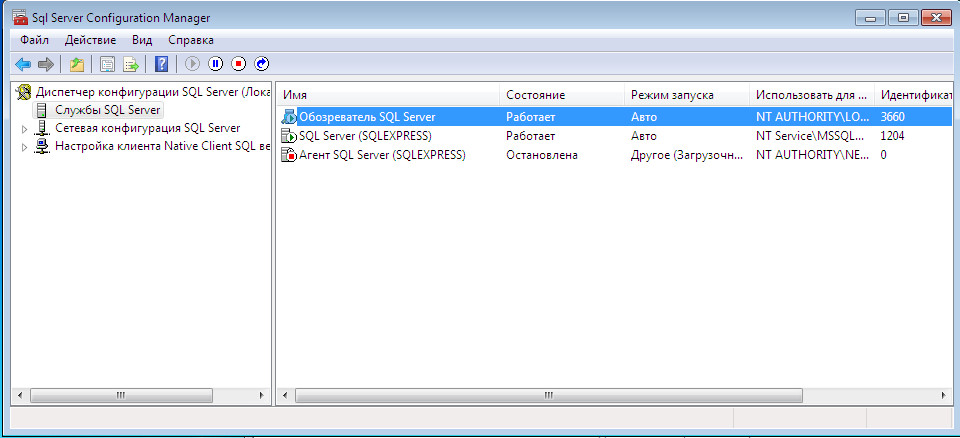
Task: Click the Сетевая конфигурация SQL Server icon
Action: (x=42, y=129)
